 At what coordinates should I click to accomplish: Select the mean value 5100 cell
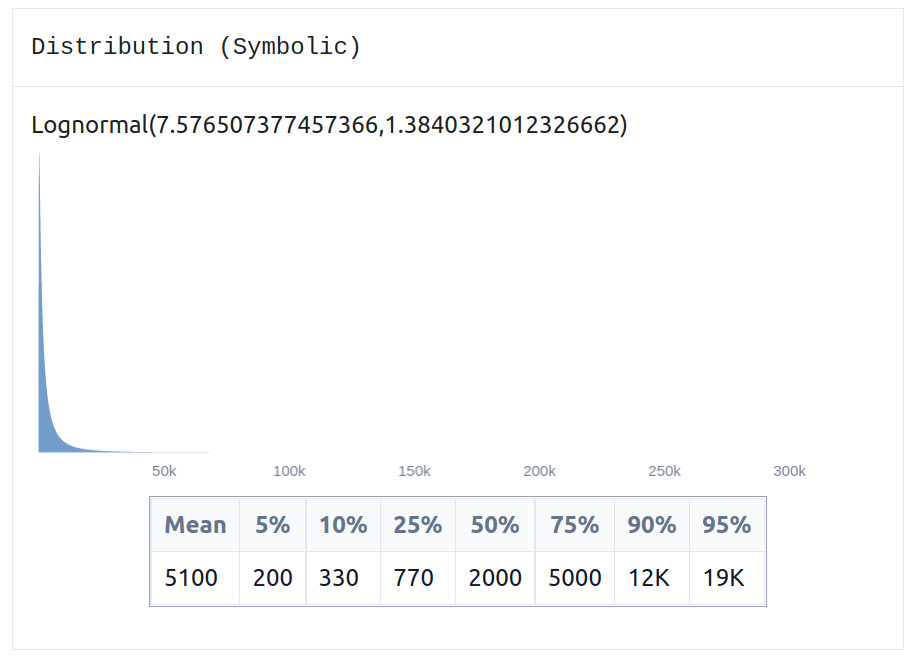pyautogui.click(x=195, y=578)
